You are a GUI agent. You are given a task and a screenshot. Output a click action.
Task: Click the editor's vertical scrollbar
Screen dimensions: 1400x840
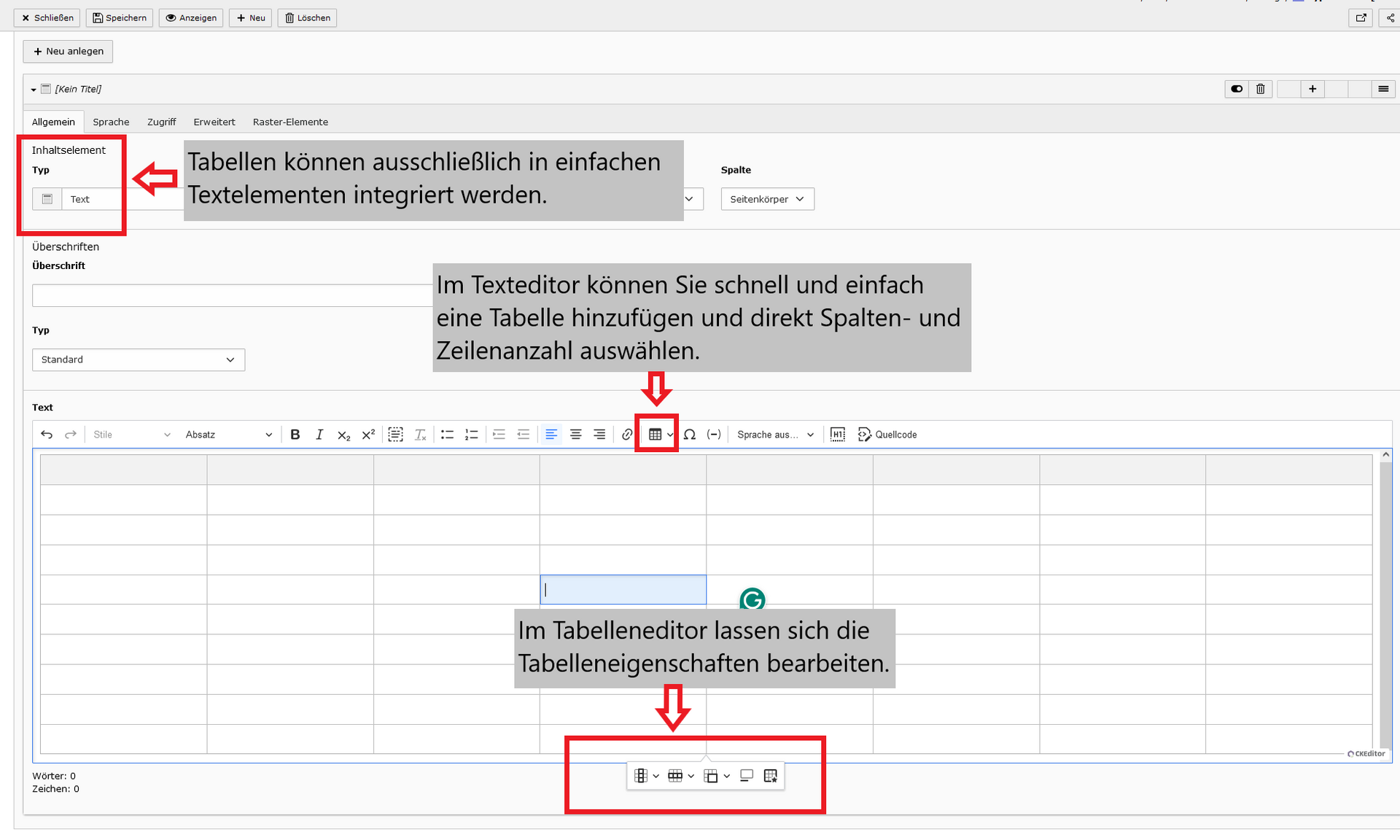pos(1386,605)
